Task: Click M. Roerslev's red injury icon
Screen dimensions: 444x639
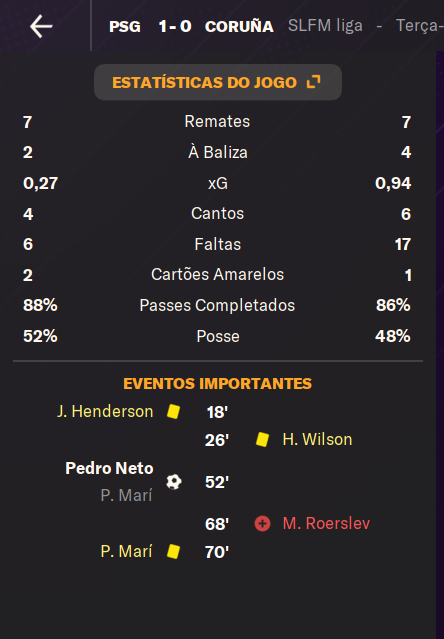Action: (262, 523)
